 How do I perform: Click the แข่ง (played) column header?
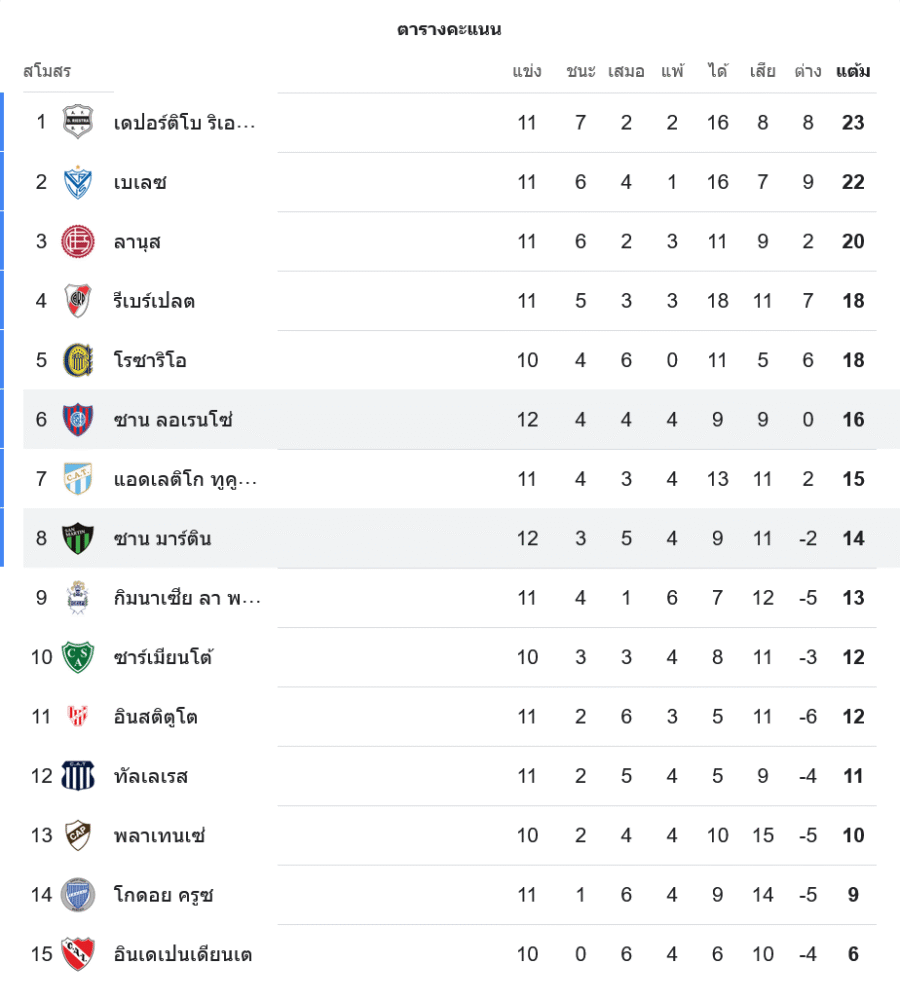point(527,72)
